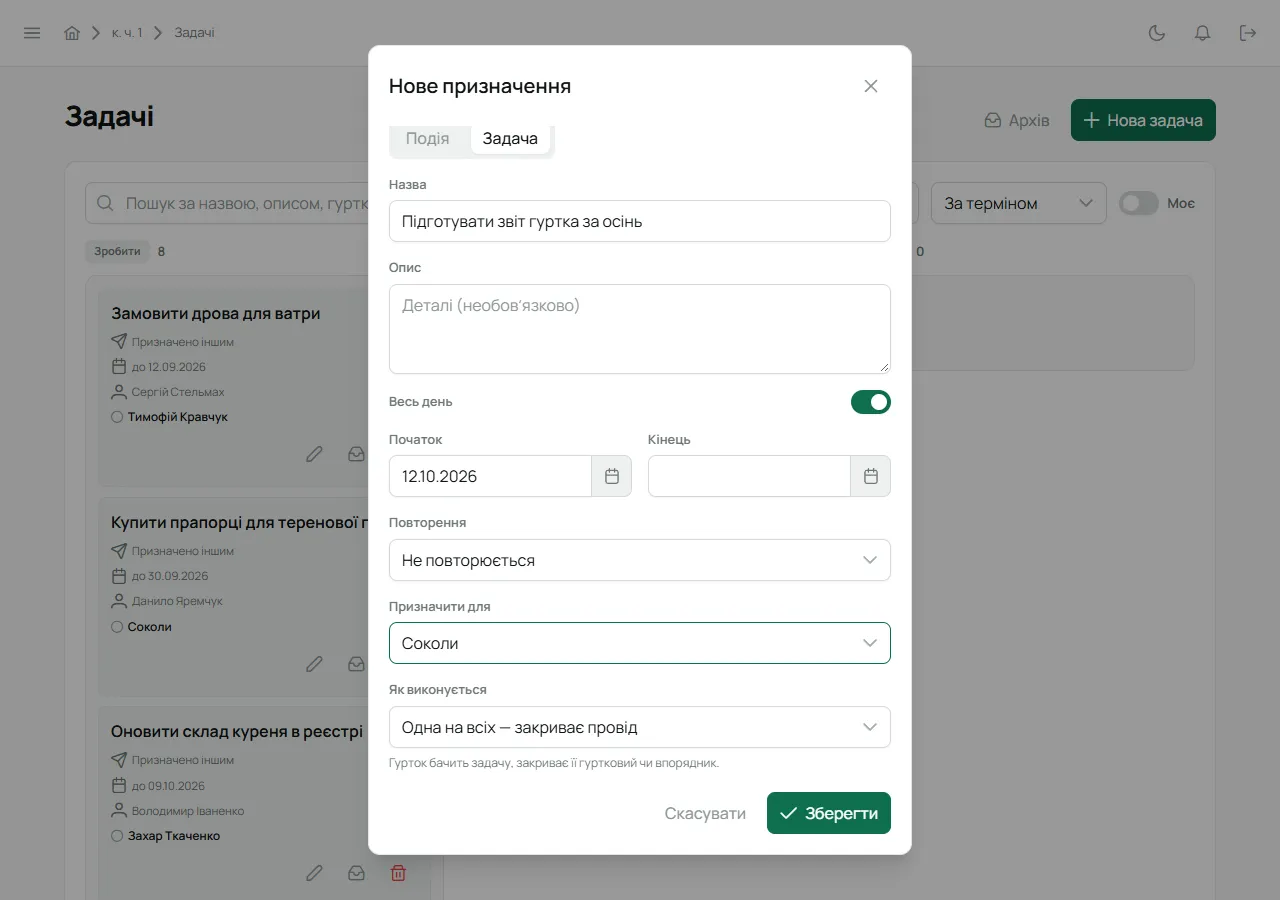Viewport: 1280px width, 900px height.
Task: Open notifications bell icon
Action: (x=1203, y=33)
